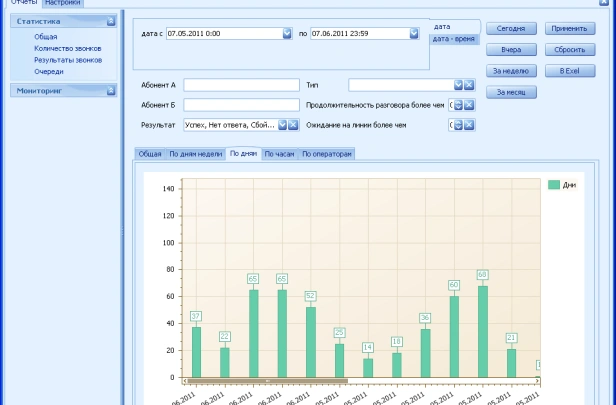Screen dimensions: 616x405
Task: Clear call duration filter with X icon
Action: tap(469, 105)
